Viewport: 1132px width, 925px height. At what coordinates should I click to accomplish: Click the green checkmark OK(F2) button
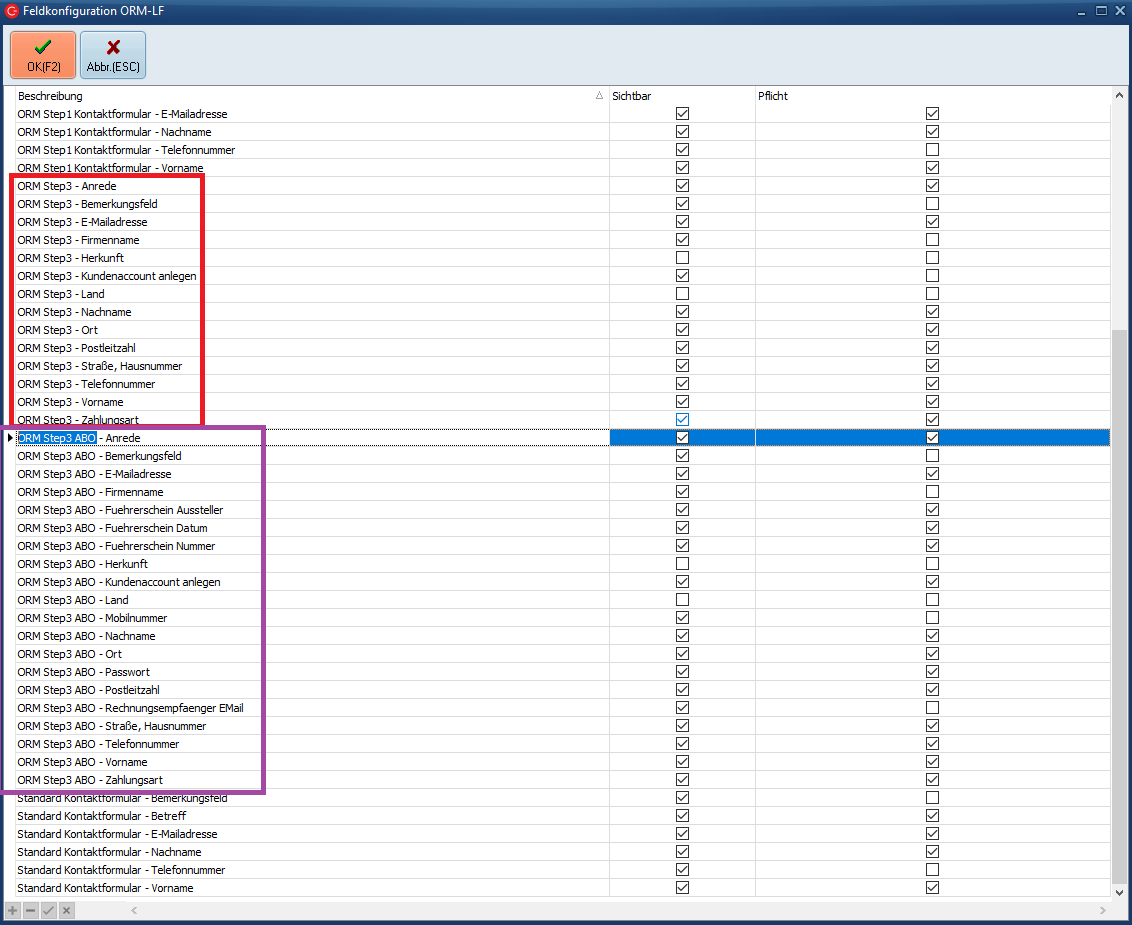pos(43,55)
